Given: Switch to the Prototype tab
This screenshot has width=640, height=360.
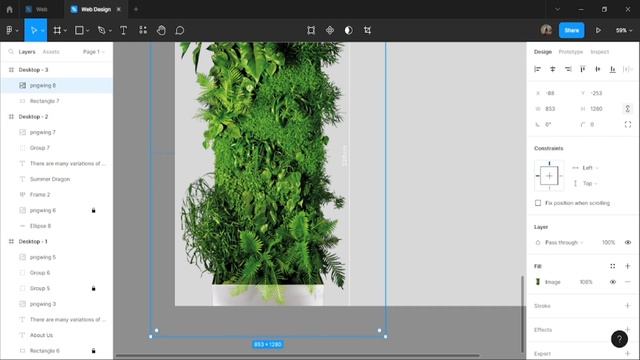Looking at the screenshot, I should [571, 52].
